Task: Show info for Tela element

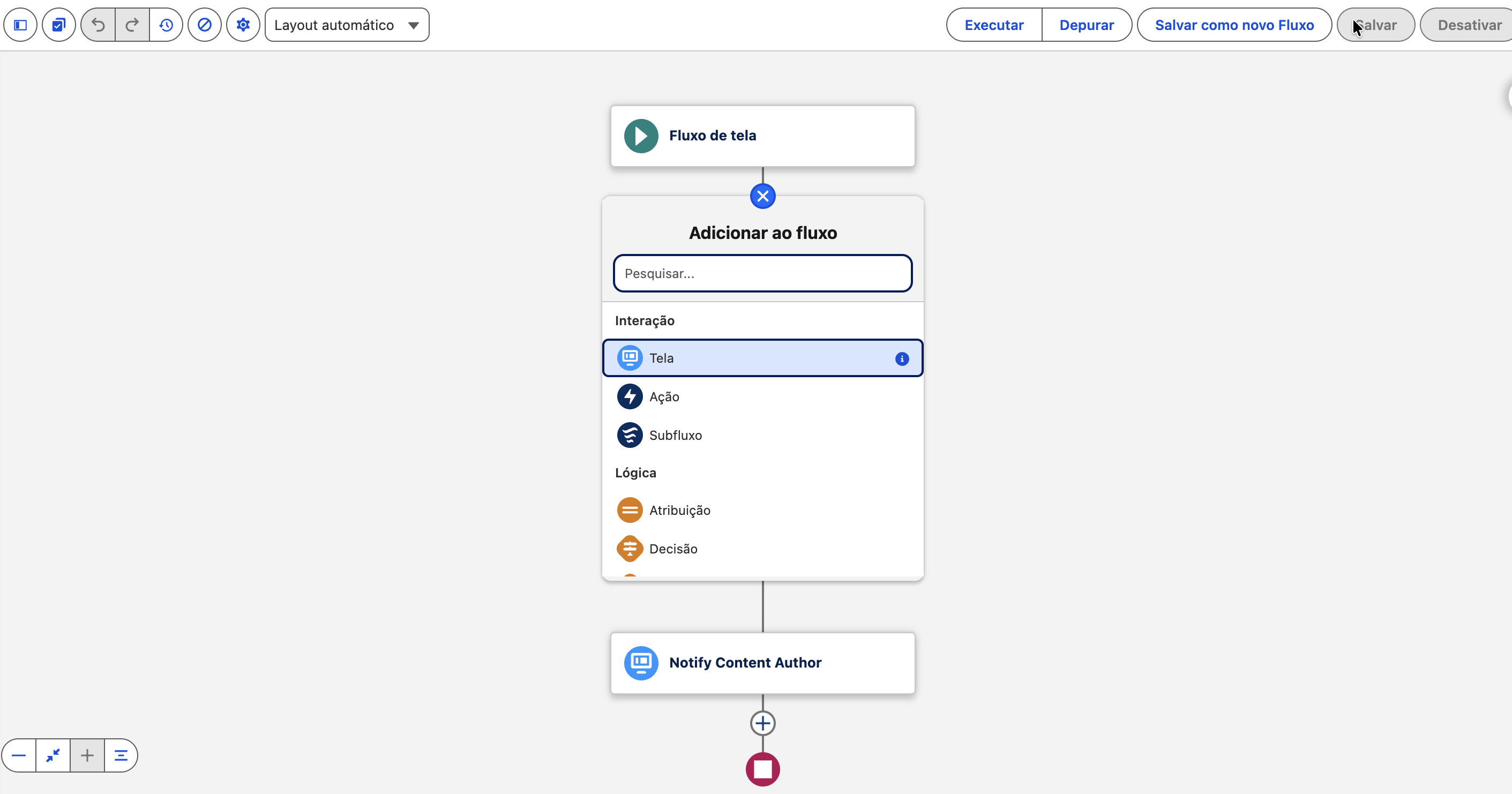Action: 902,358
